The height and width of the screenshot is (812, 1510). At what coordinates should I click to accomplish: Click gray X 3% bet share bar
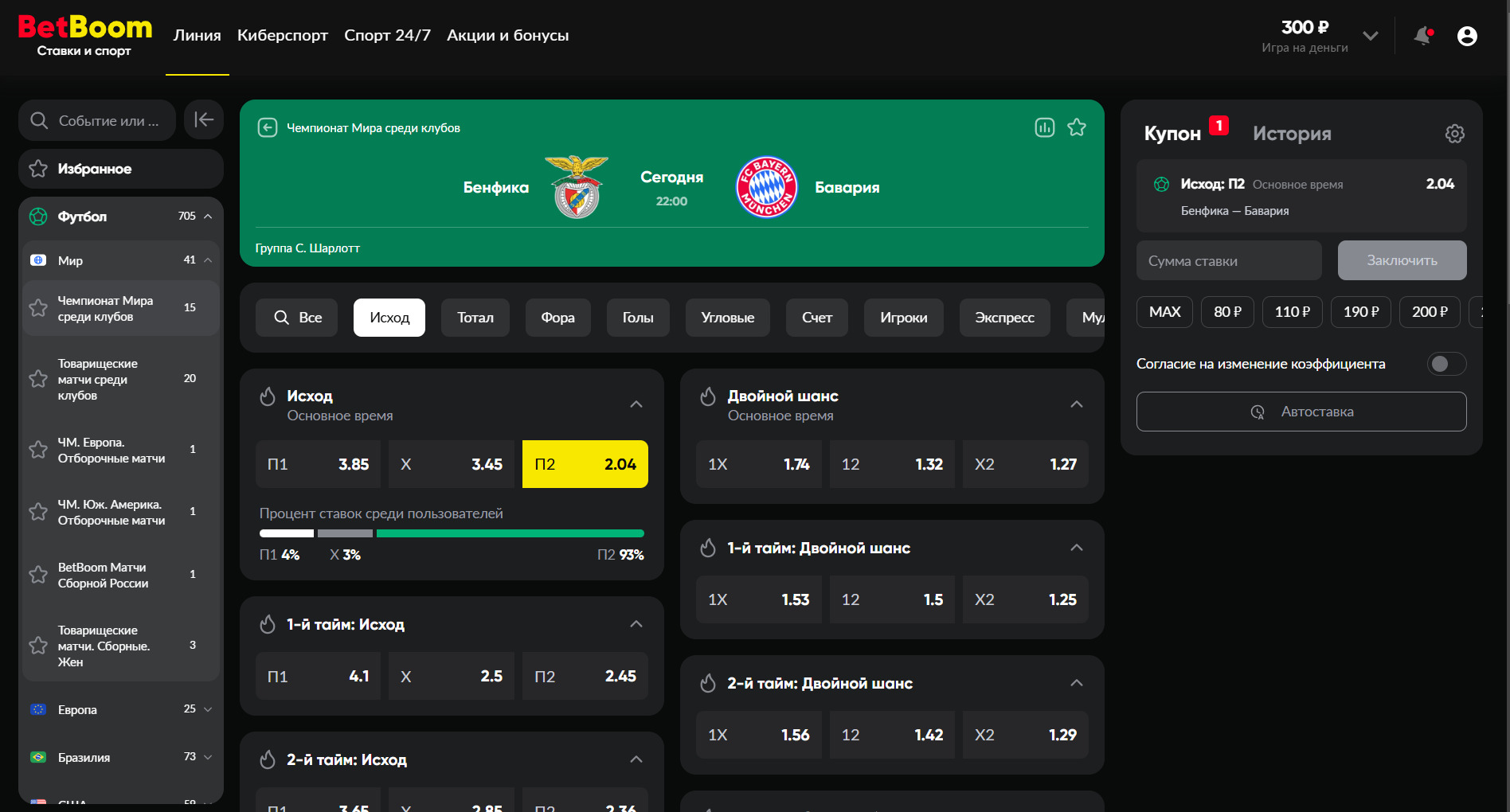coord(345,533)
